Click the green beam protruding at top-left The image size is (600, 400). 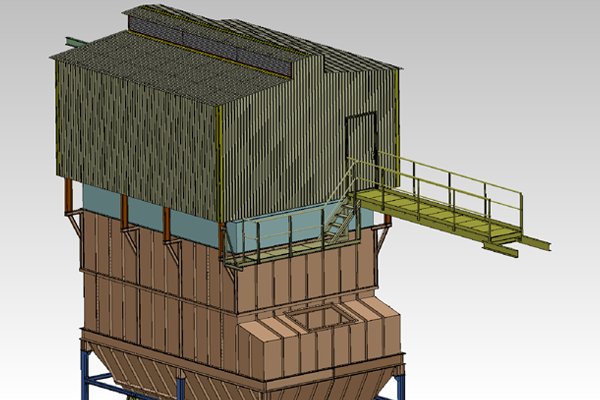pos(74,42)
